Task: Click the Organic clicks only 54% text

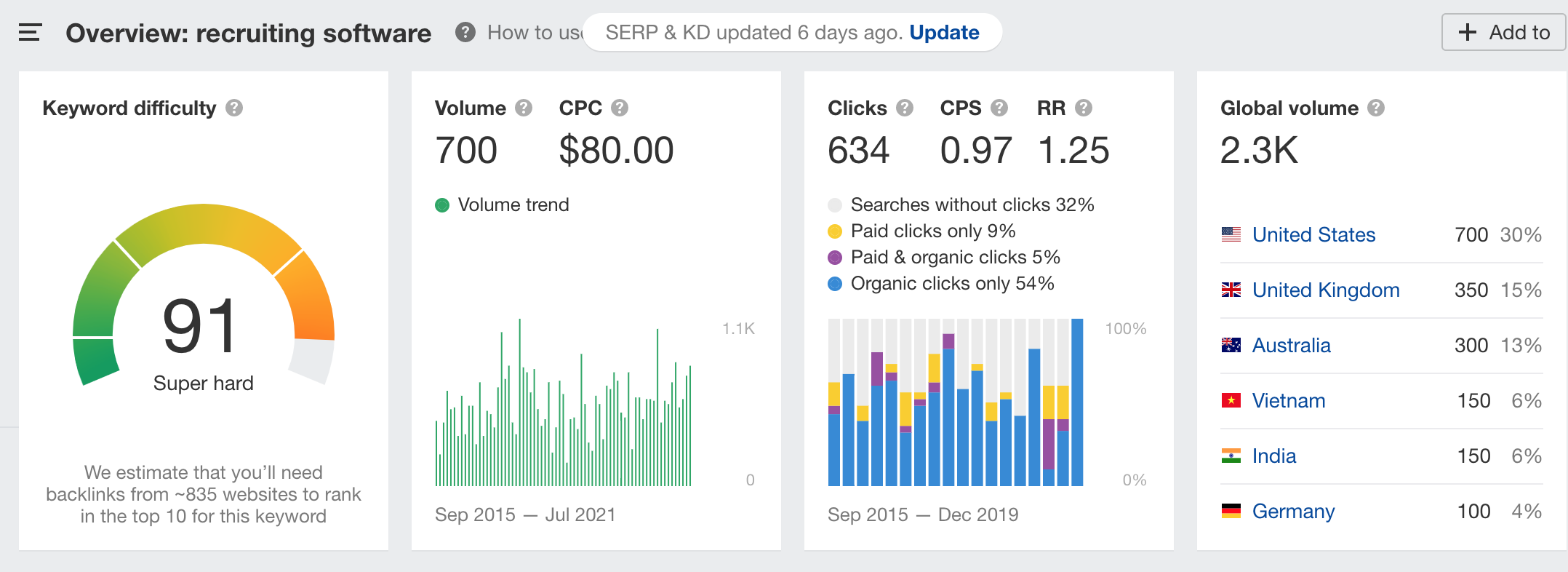Action: 953,283
